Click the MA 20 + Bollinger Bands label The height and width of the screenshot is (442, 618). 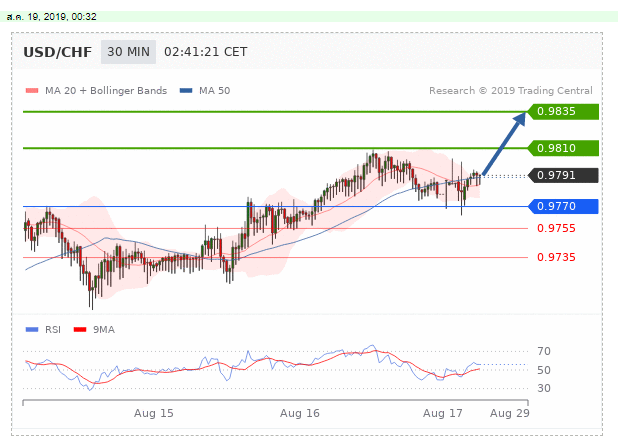[106, 91]
